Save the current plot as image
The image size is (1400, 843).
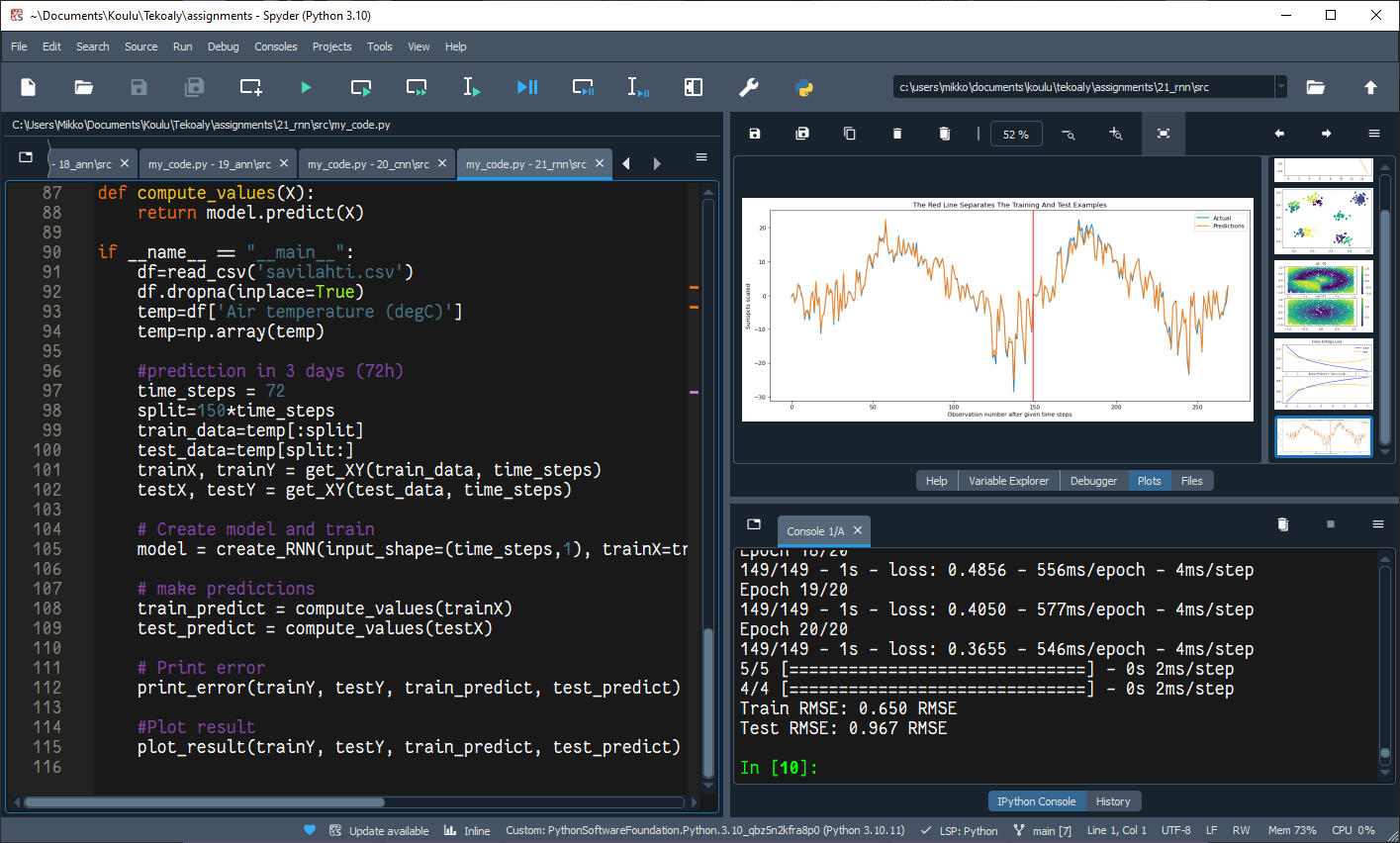point(755,134)
